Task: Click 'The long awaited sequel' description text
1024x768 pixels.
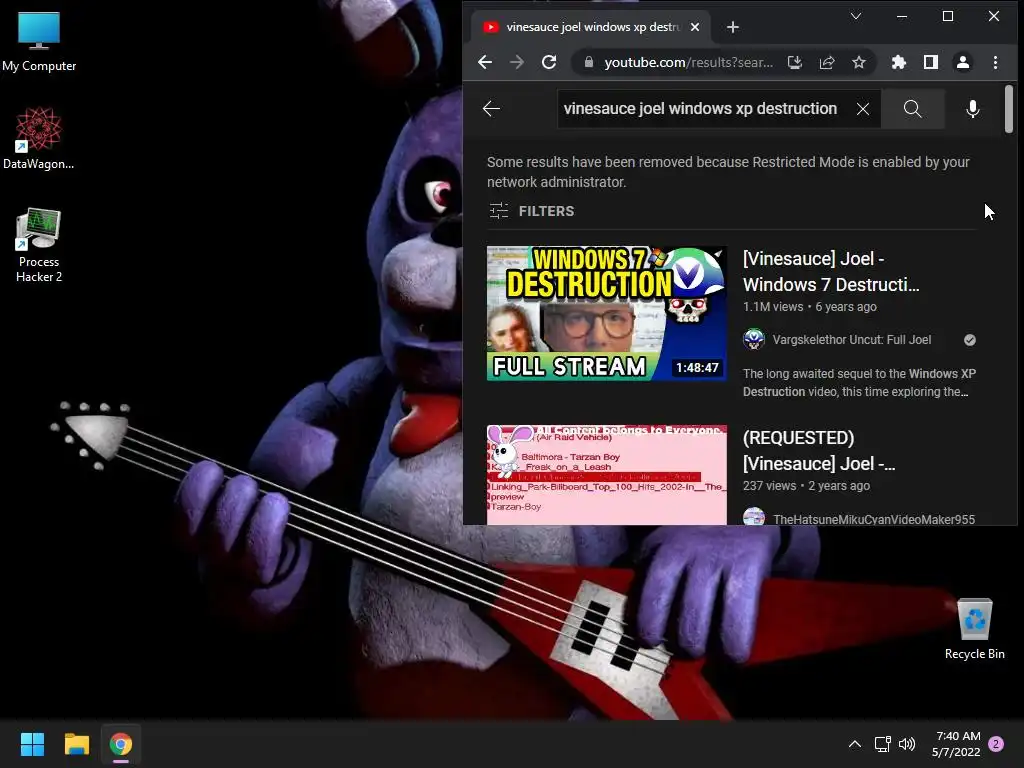Action: pyautogui.click(x=859, y=383)
